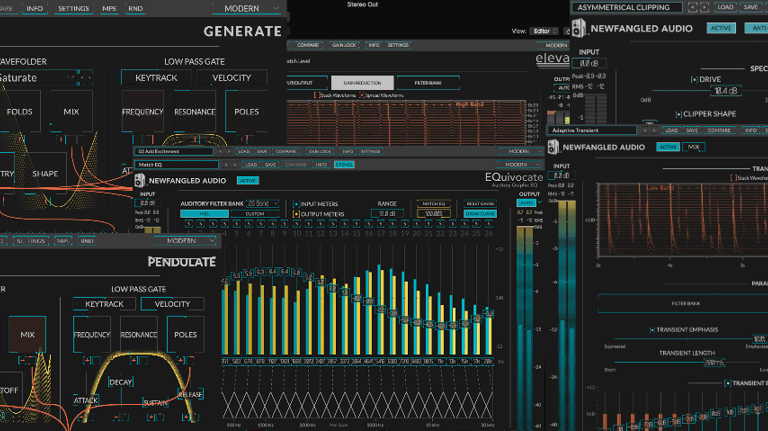This screenshot has width=768, height=431.
Task: Click COMPARE on Adaptive Transient bar
Action: click(719, 131)
